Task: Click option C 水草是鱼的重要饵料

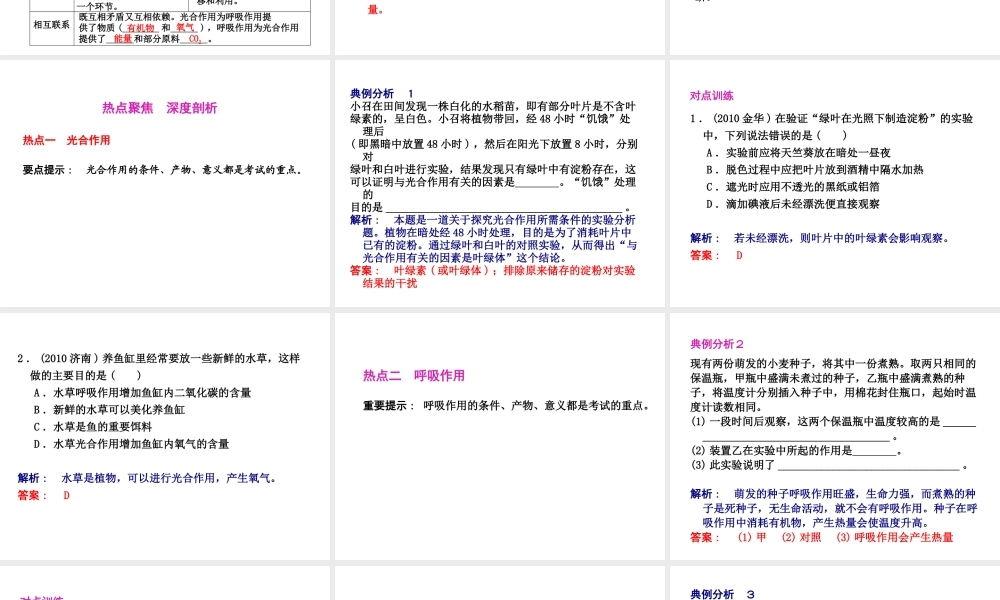Action: [x=92, y=427]
